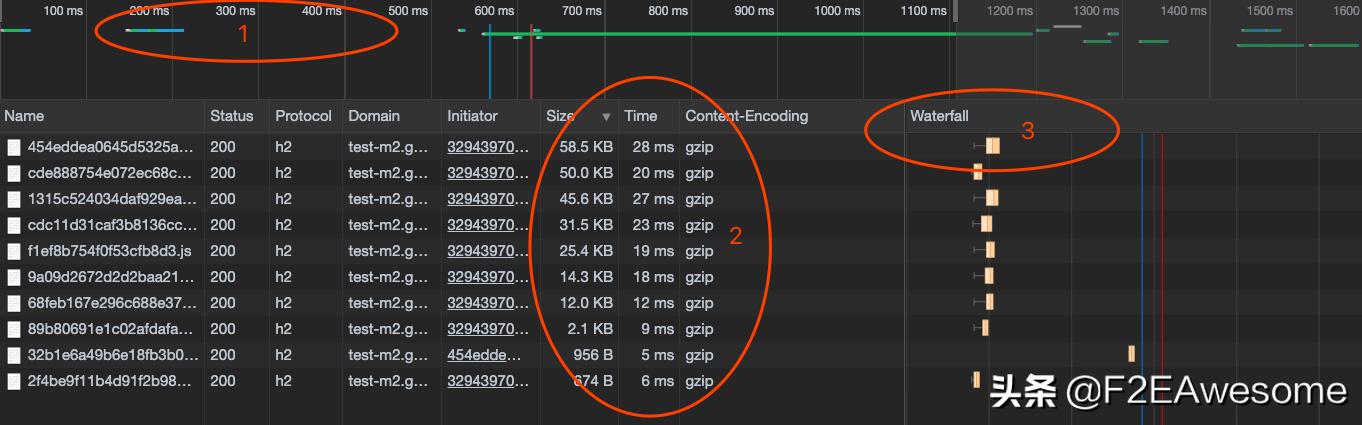
Task: Toggle sort order using the Size column arrow
Action: coord(606,117)
